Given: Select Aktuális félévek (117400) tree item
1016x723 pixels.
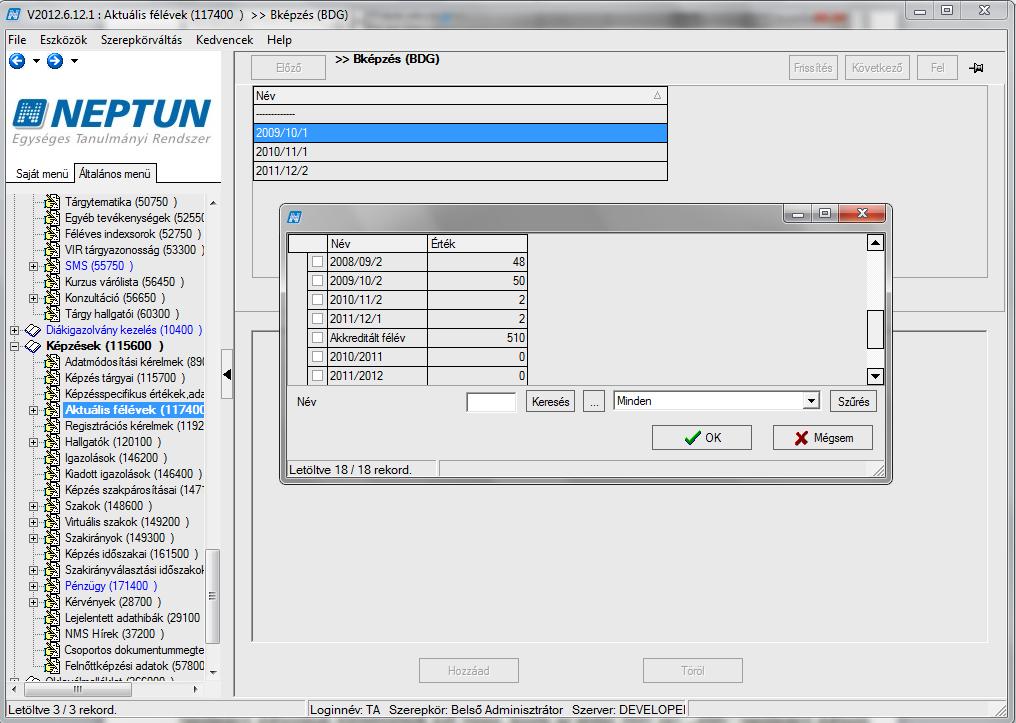Looking at the screenshot, I should point(134,410).
